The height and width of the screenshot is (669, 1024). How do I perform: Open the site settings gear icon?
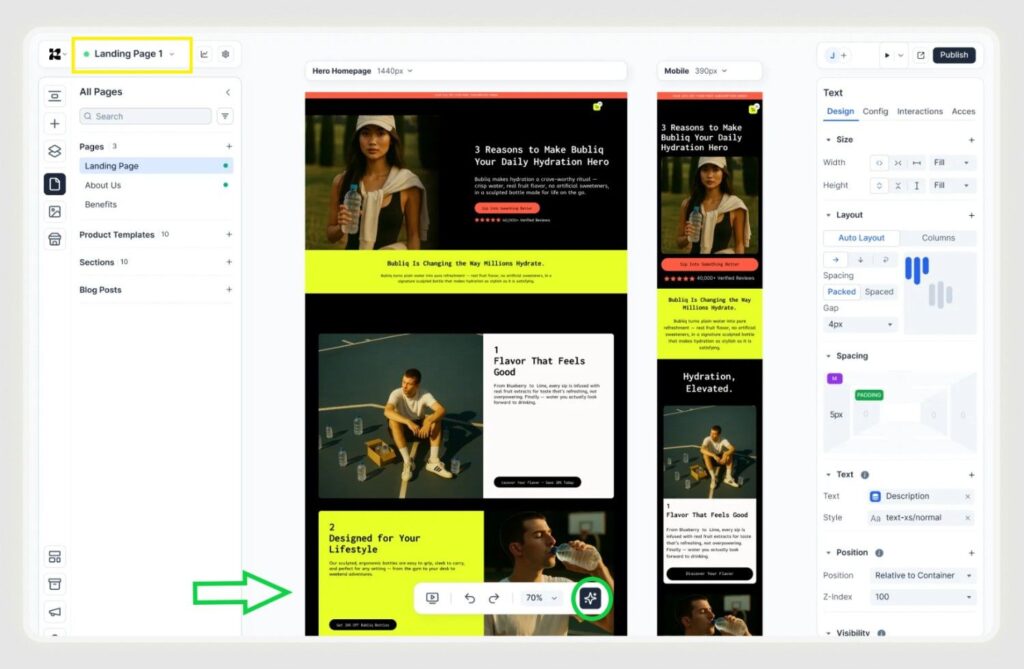pyautogui.click(x=226, y=54)
